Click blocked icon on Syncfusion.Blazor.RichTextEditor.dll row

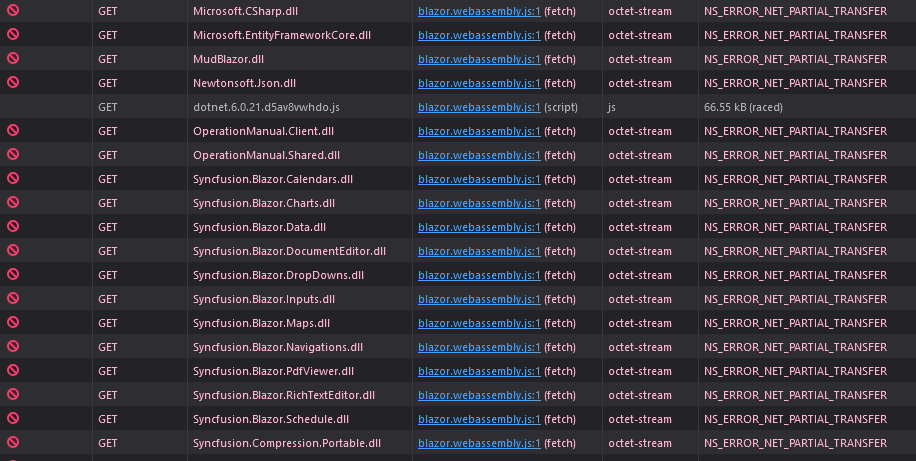pos(13,394)
